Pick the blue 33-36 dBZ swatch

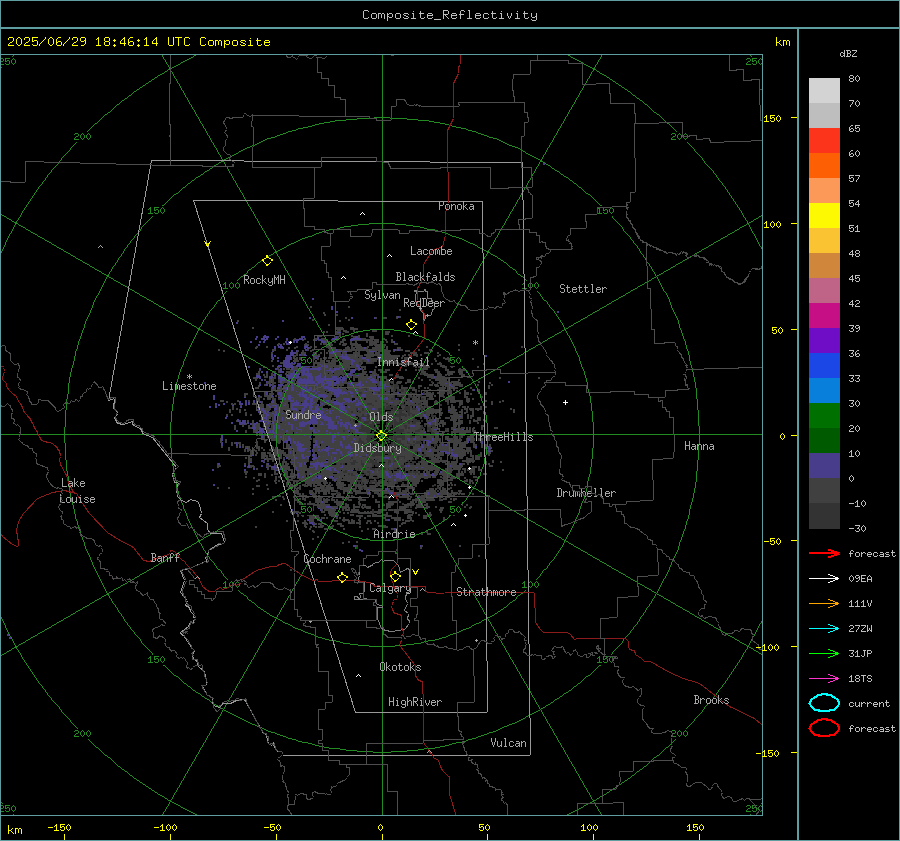824,366
